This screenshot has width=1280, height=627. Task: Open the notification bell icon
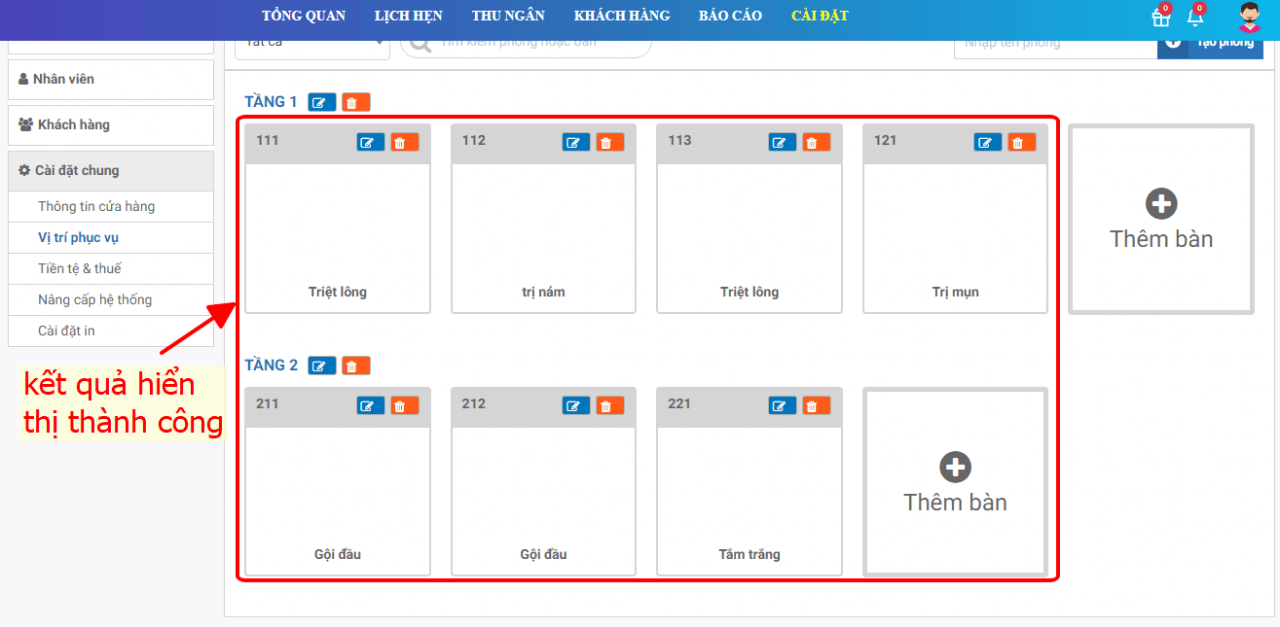point(1195,17)
